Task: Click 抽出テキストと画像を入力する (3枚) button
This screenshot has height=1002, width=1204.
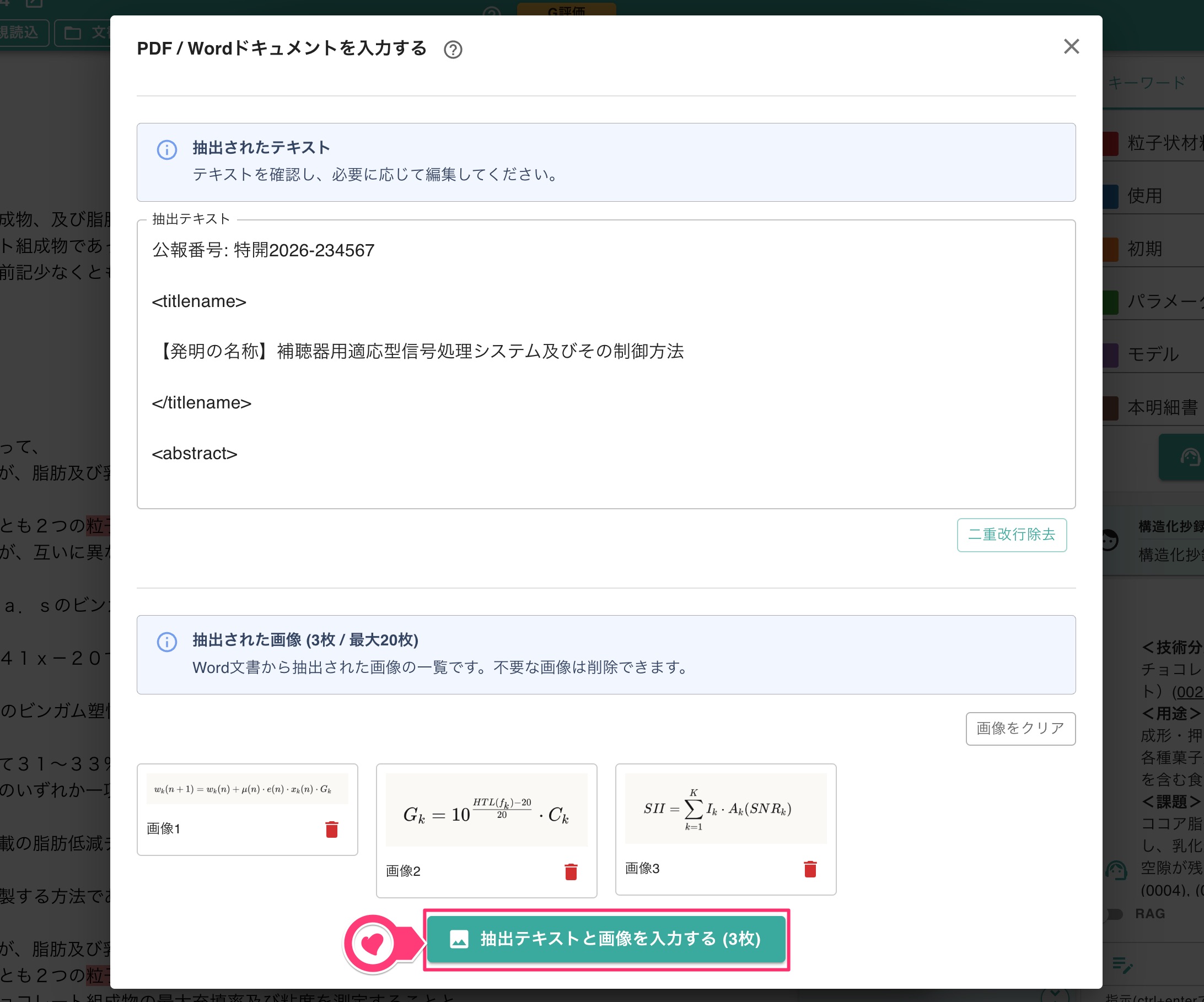Action: pos(606,939)
